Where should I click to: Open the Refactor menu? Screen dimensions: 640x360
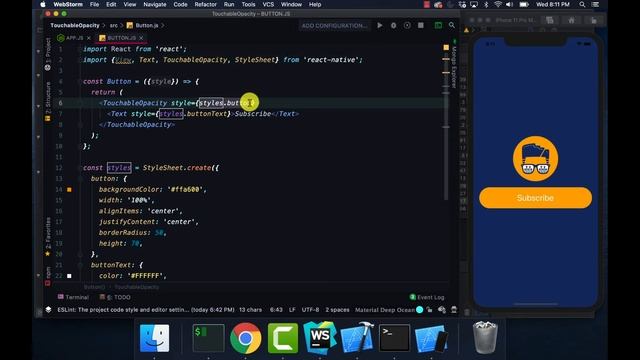205,4
